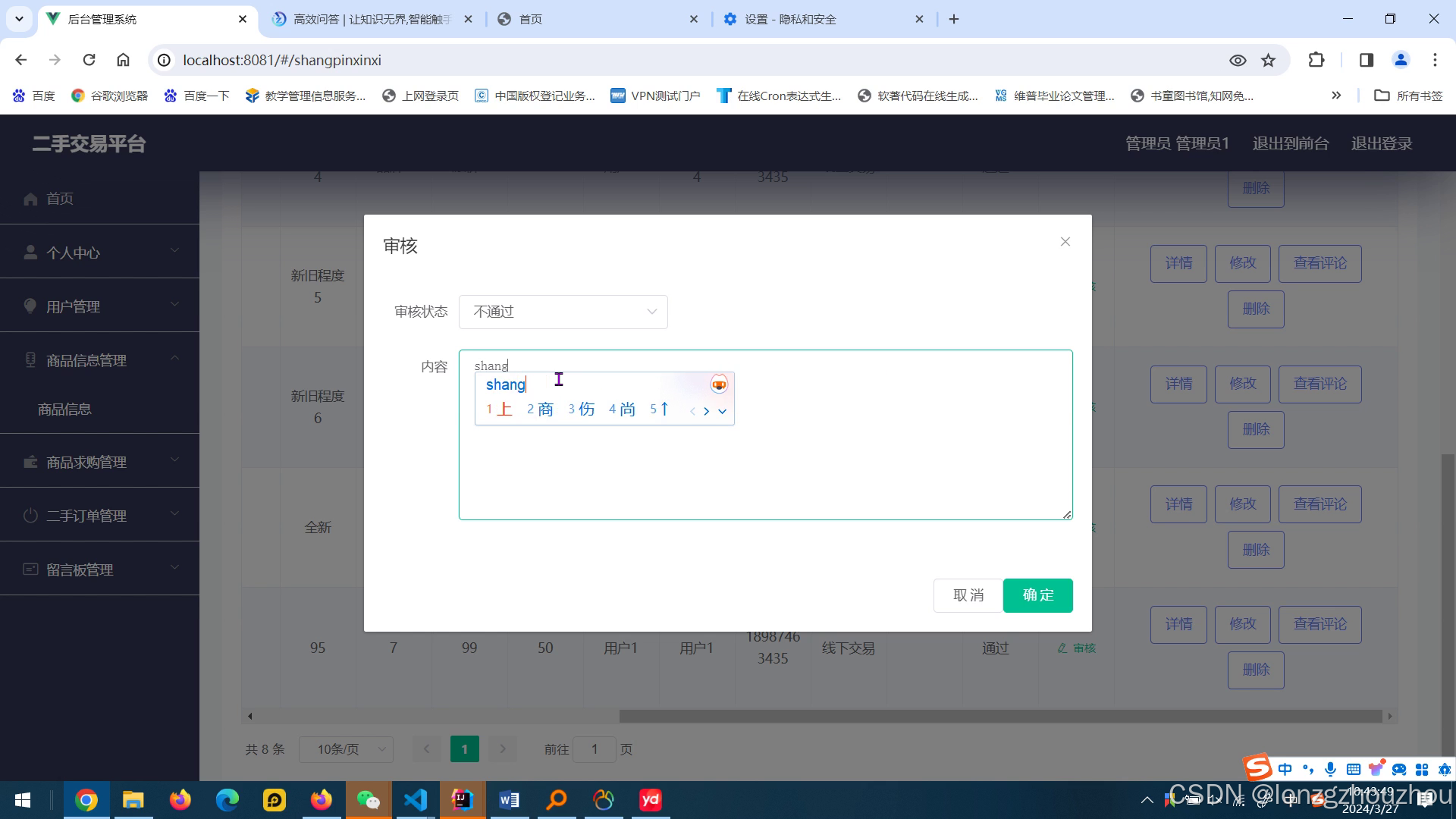Click Sogou IME mascot icon in candidate box
Viewport: 1456px width, 819px height.
(718, 384)
